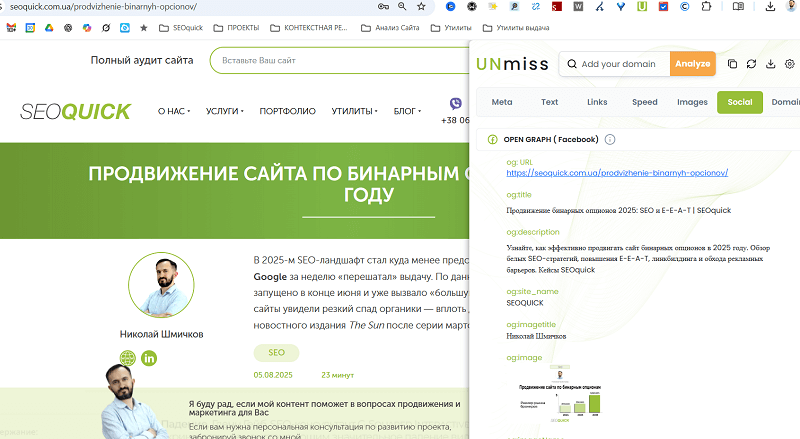Image resolution: width=800 pixels, height=439 pixels.
Task: Open the blue checkbox task extension
Action: 663,7
